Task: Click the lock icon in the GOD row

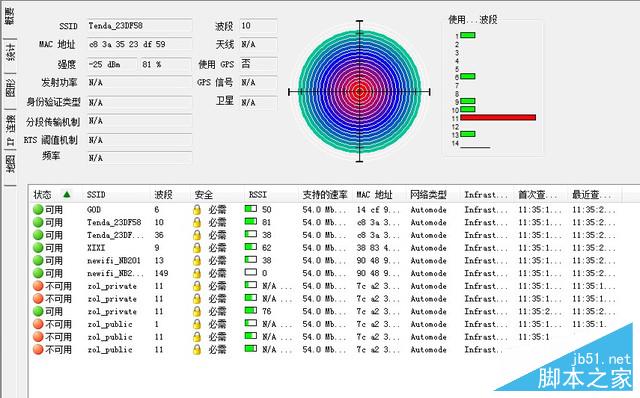Action: click(197, 210)
